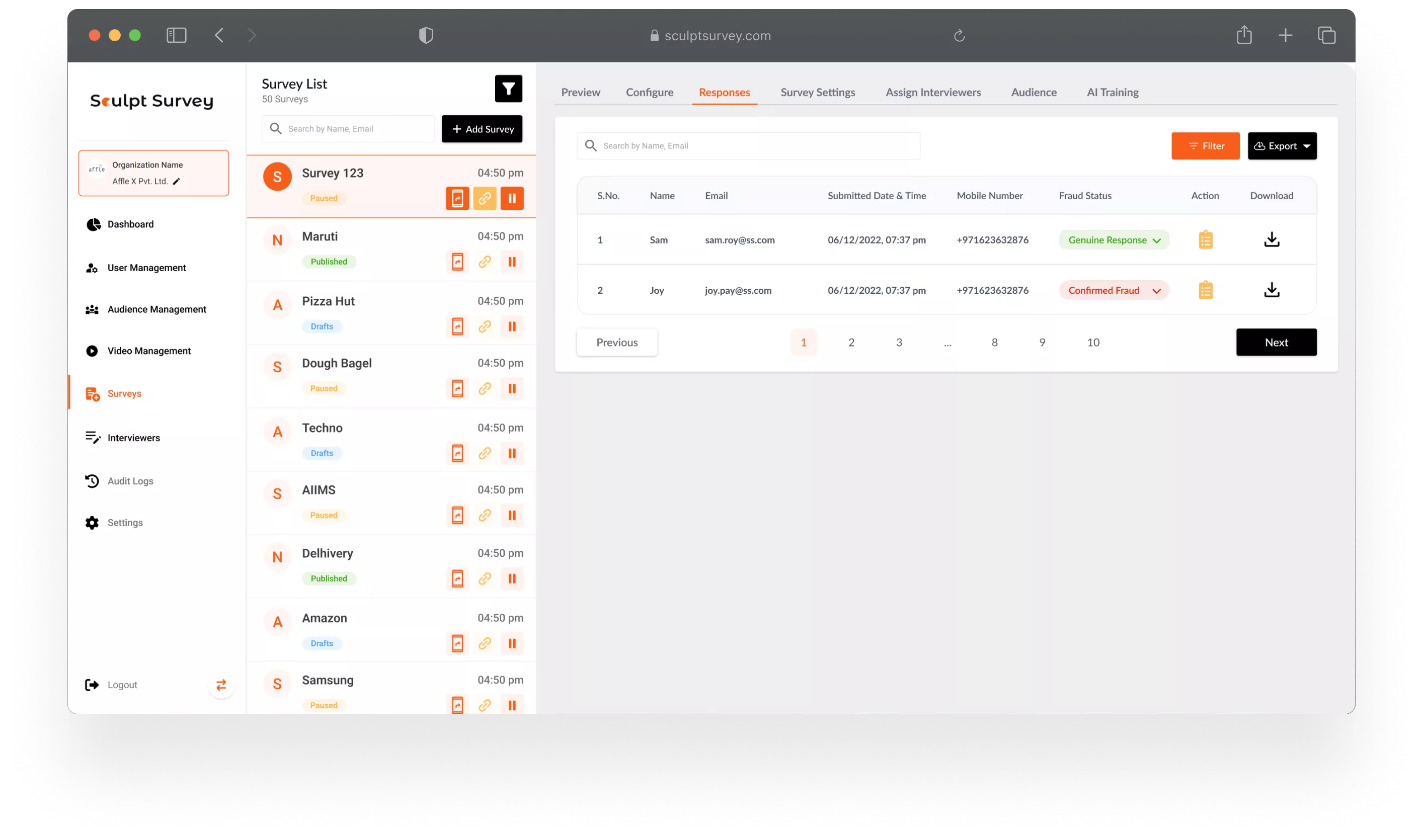Click the edit pencil next to Affle X Pvt. Ltd.
1423x840 pixels.
pos(176,181)
